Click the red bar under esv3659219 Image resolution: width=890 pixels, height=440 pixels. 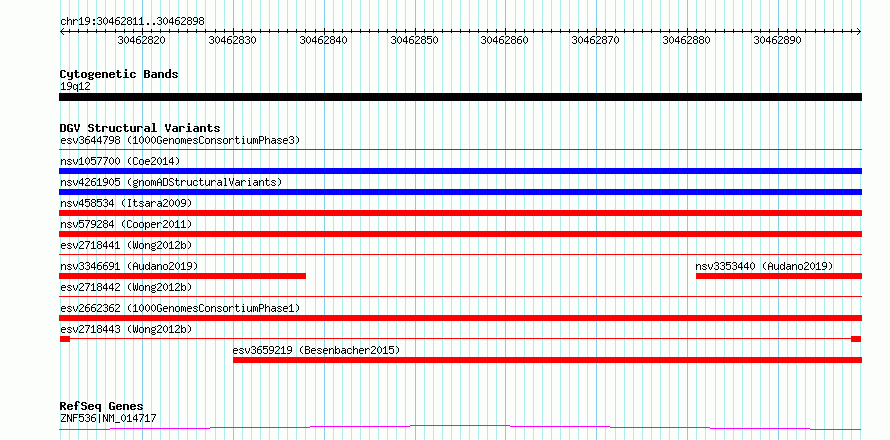[548, 360]
